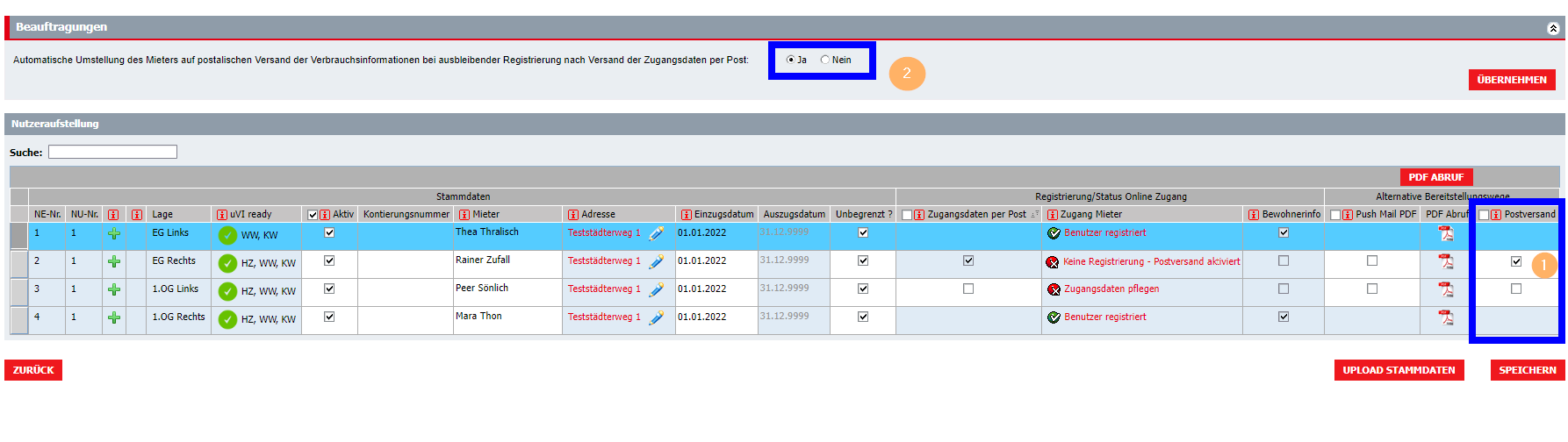This screenshot has width=1568, height=442.
Task: Collapse the Beauftragungen panel
Action: (1552, 28)
